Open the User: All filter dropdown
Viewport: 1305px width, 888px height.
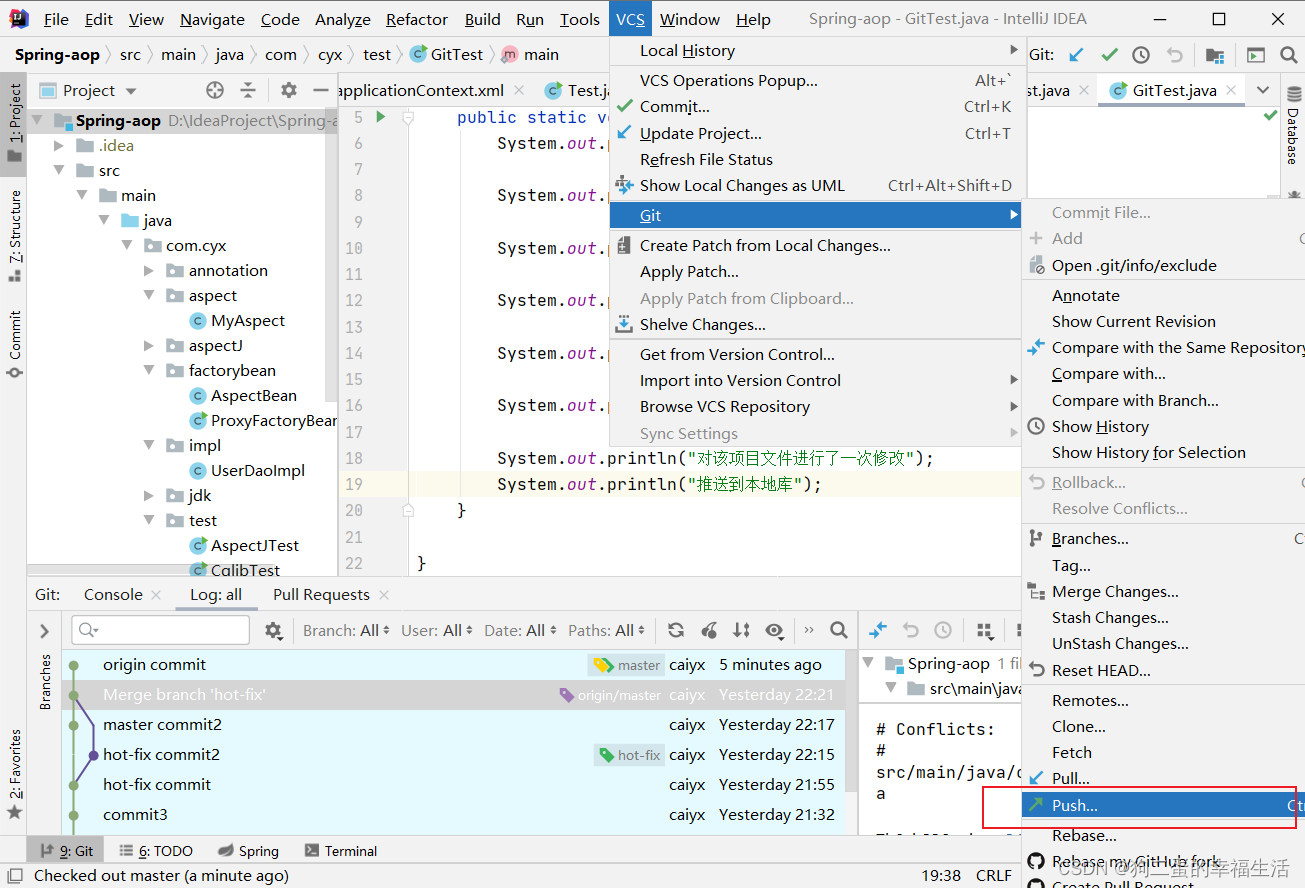438,630
